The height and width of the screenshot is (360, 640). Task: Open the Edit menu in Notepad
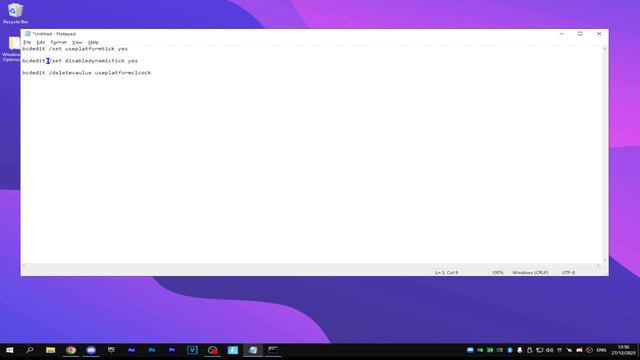40,42
